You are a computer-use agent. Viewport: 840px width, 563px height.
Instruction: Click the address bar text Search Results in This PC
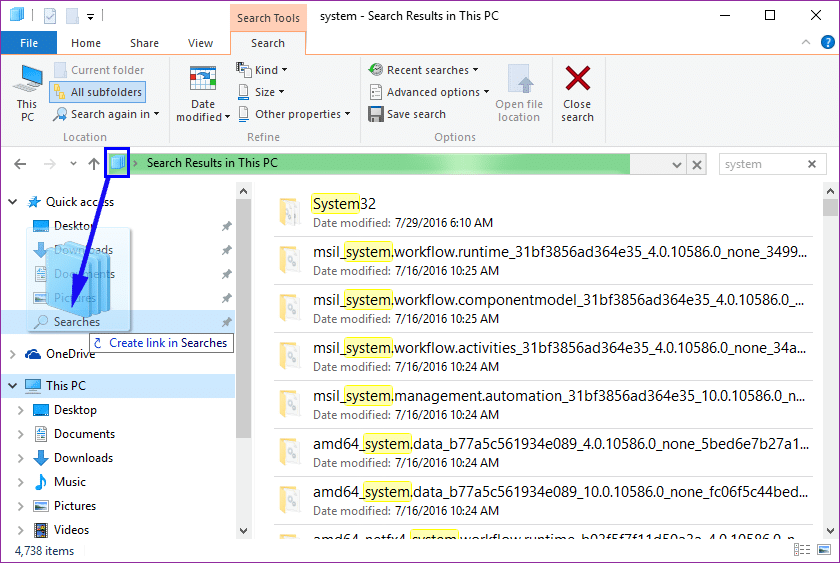(212, 163)
